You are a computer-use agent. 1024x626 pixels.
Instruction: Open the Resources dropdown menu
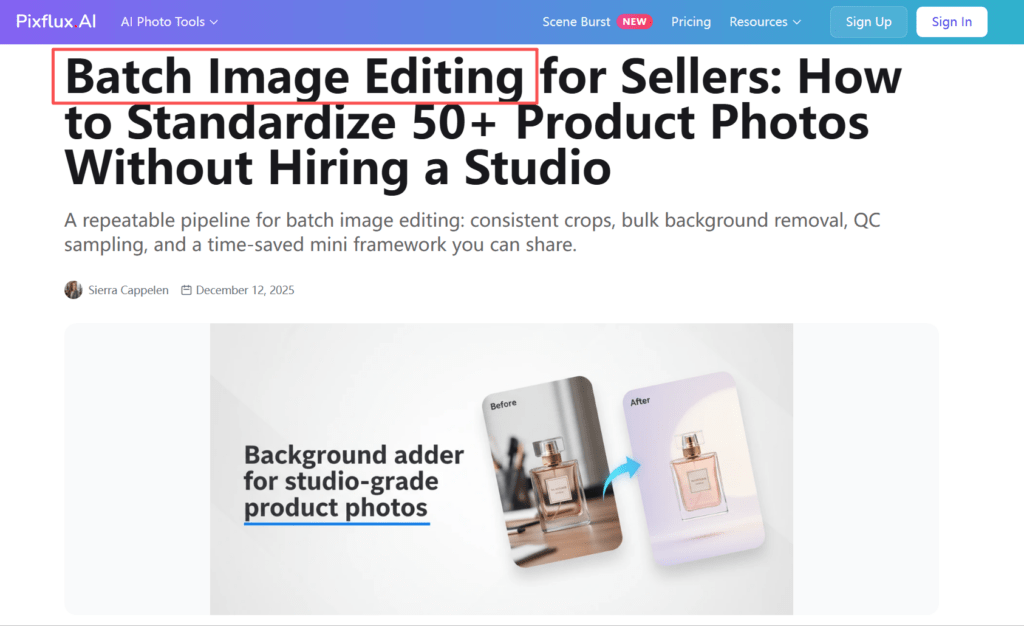pos(765,22)
